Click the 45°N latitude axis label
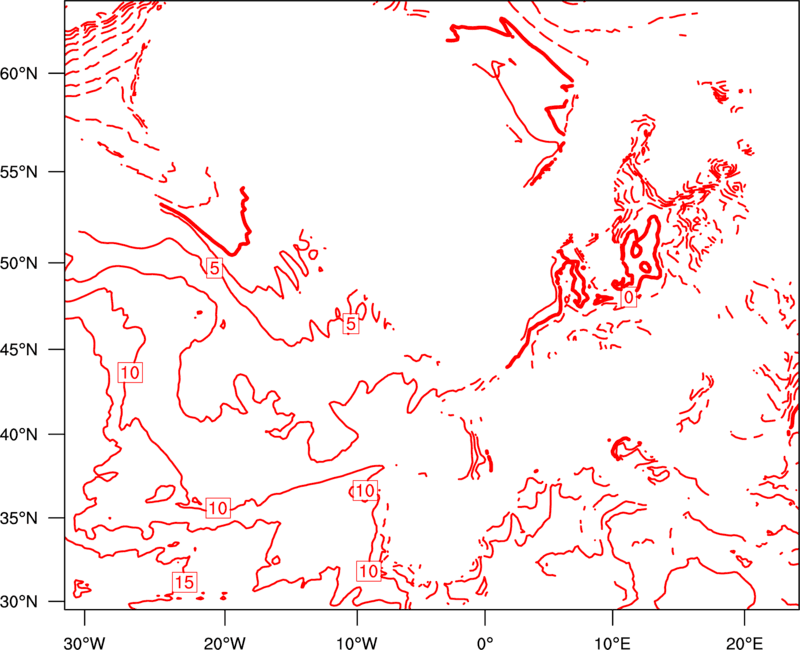800x650 pixels. pos(19,349)
